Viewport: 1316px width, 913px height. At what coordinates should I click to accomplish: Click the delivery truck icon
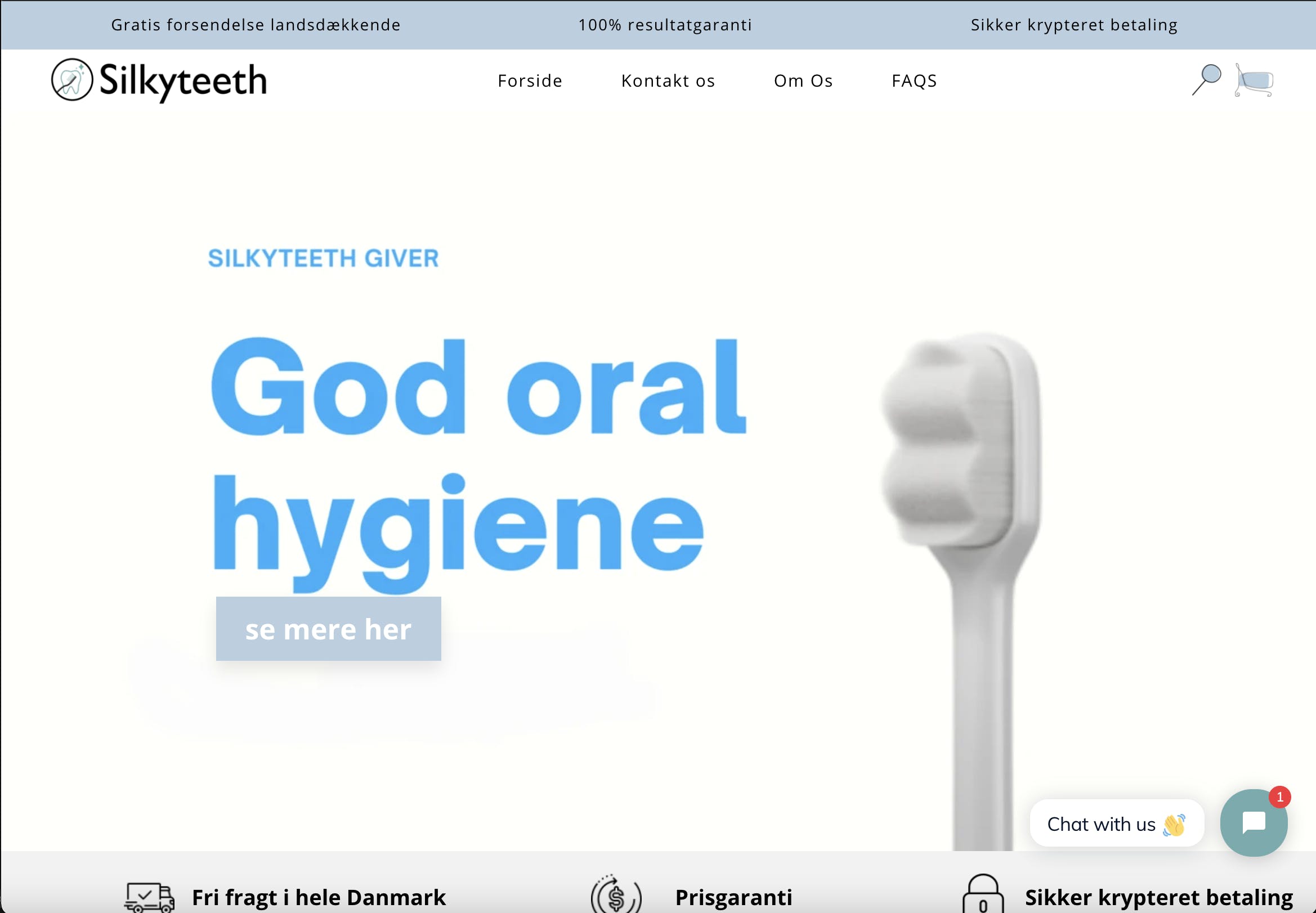click(x=149, y=897)
